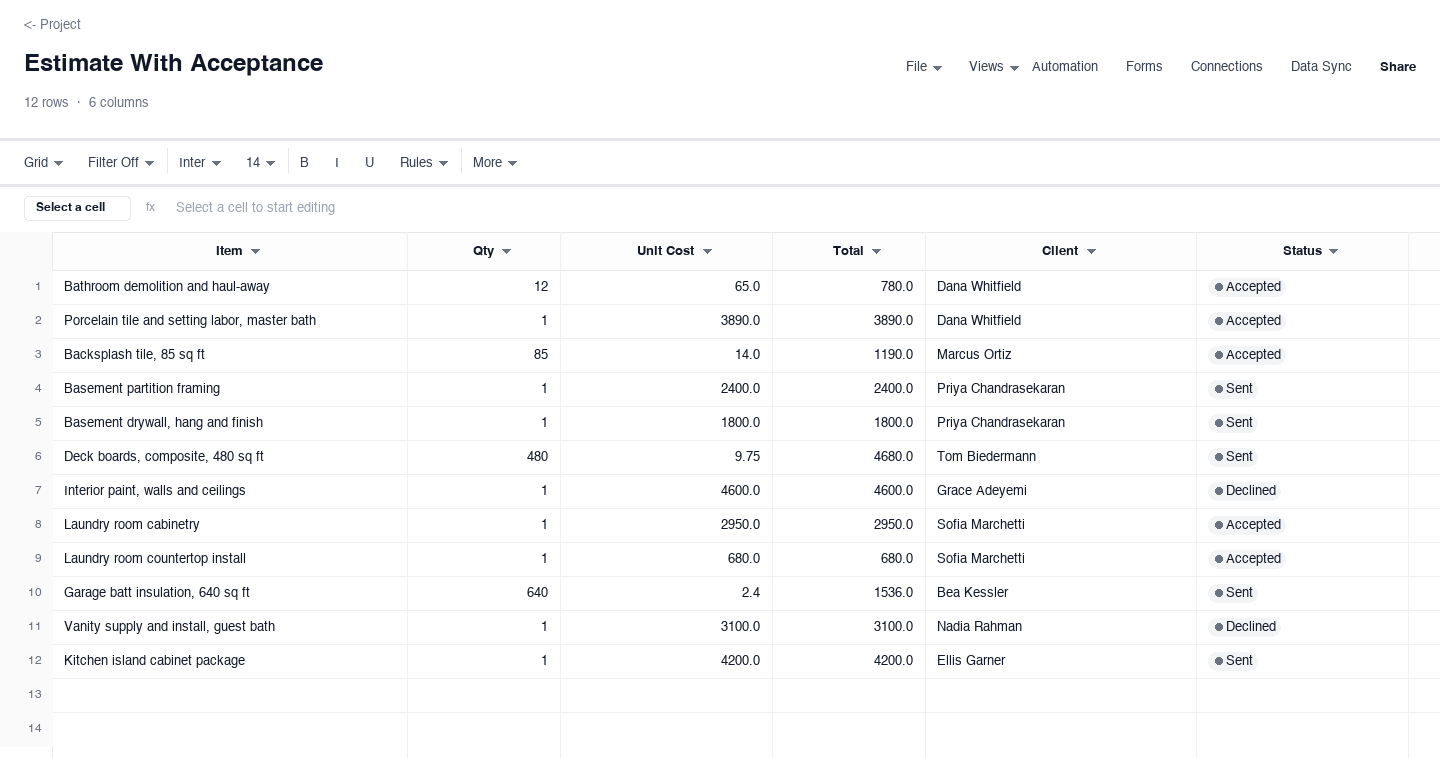Expand the Grid view dropdown
The width and height of the screenshot is (1440, 758).
[44, 162]
